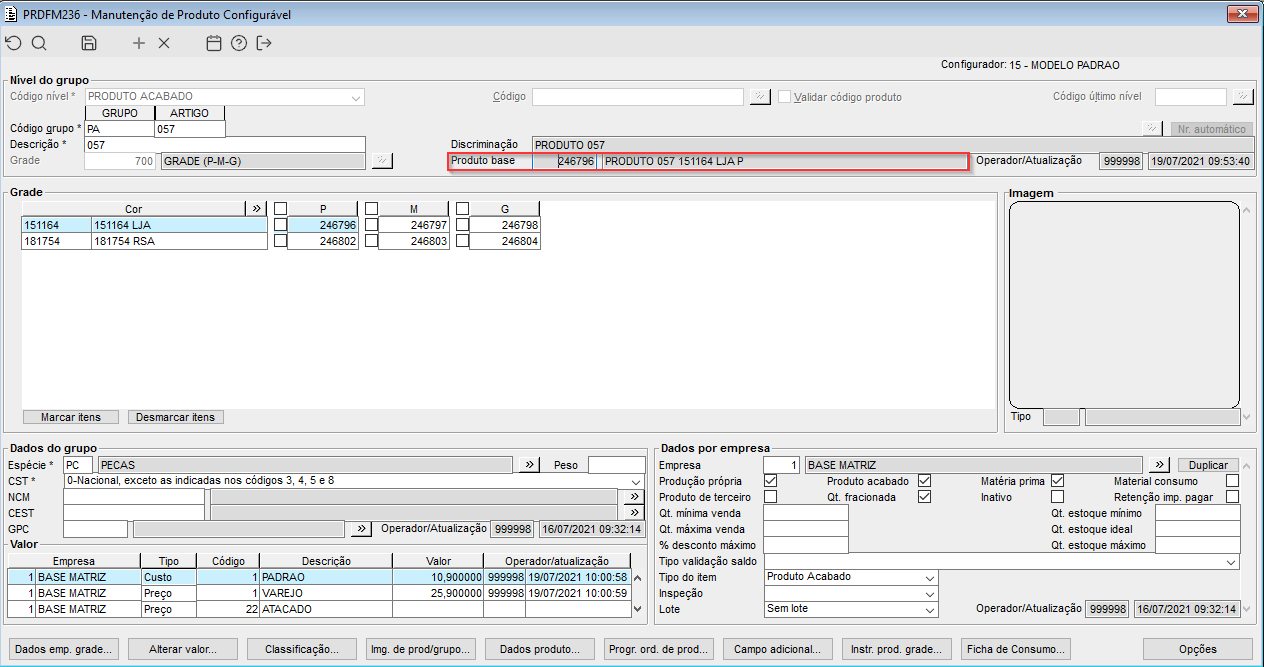
Task: Click the Peso input field
Action: tap(617, 465)
